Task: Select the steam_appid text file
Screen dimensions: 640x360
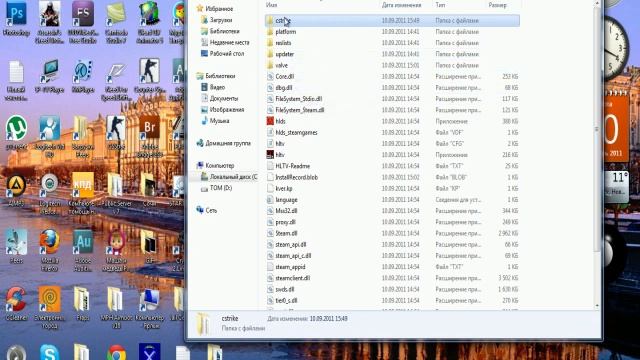Action: click(290, 267)
